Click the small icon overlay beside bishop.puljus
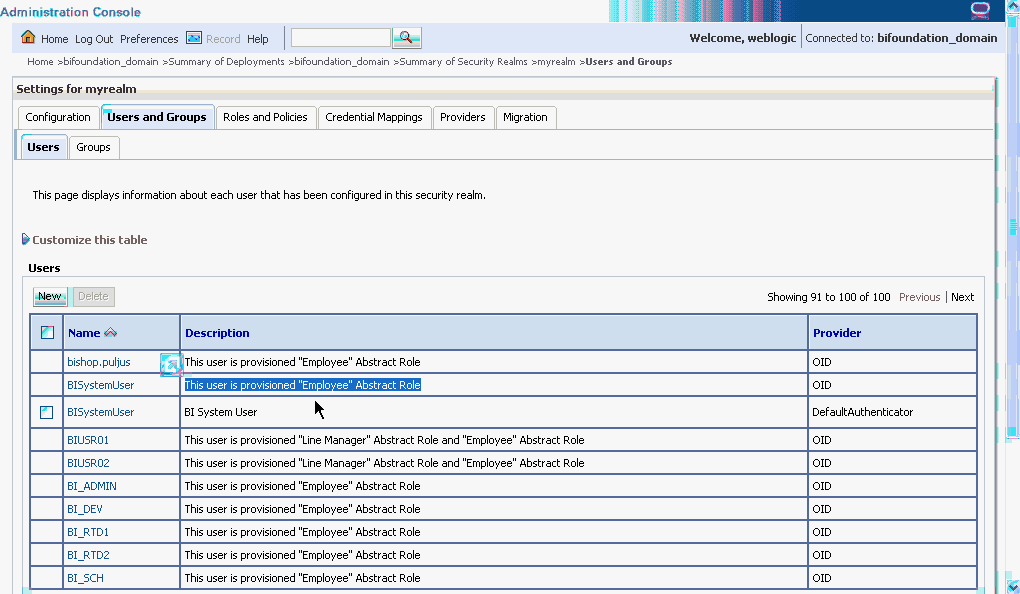Image resolution: width=1020 pixels, height=594 pixels. pyautogui.click(x=171, y=366)
